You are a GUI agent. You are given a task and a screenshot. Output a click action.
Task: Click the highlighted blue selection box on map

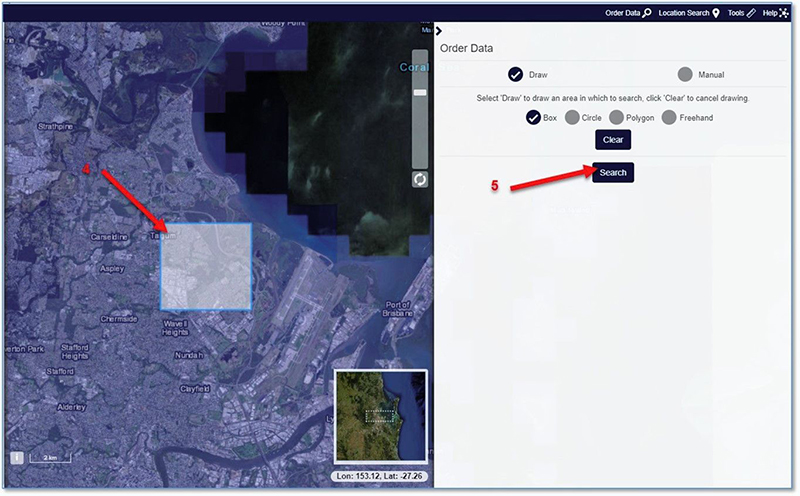[x=206, y=266]
